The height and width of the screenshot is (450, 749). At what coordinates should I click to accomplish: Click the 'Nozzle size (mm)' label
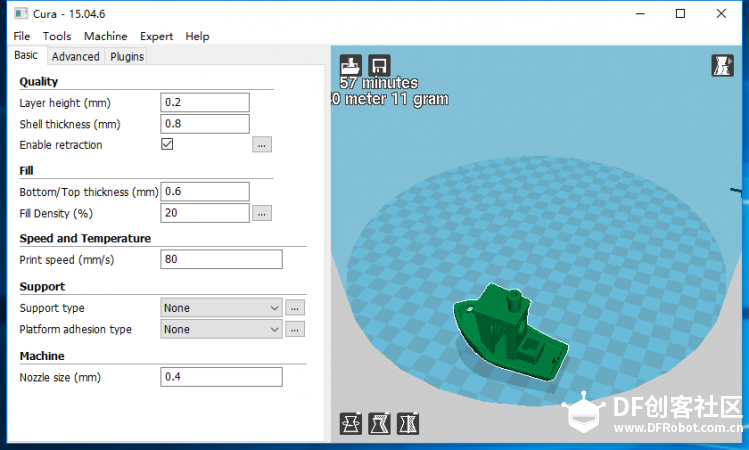coord(60,377)
